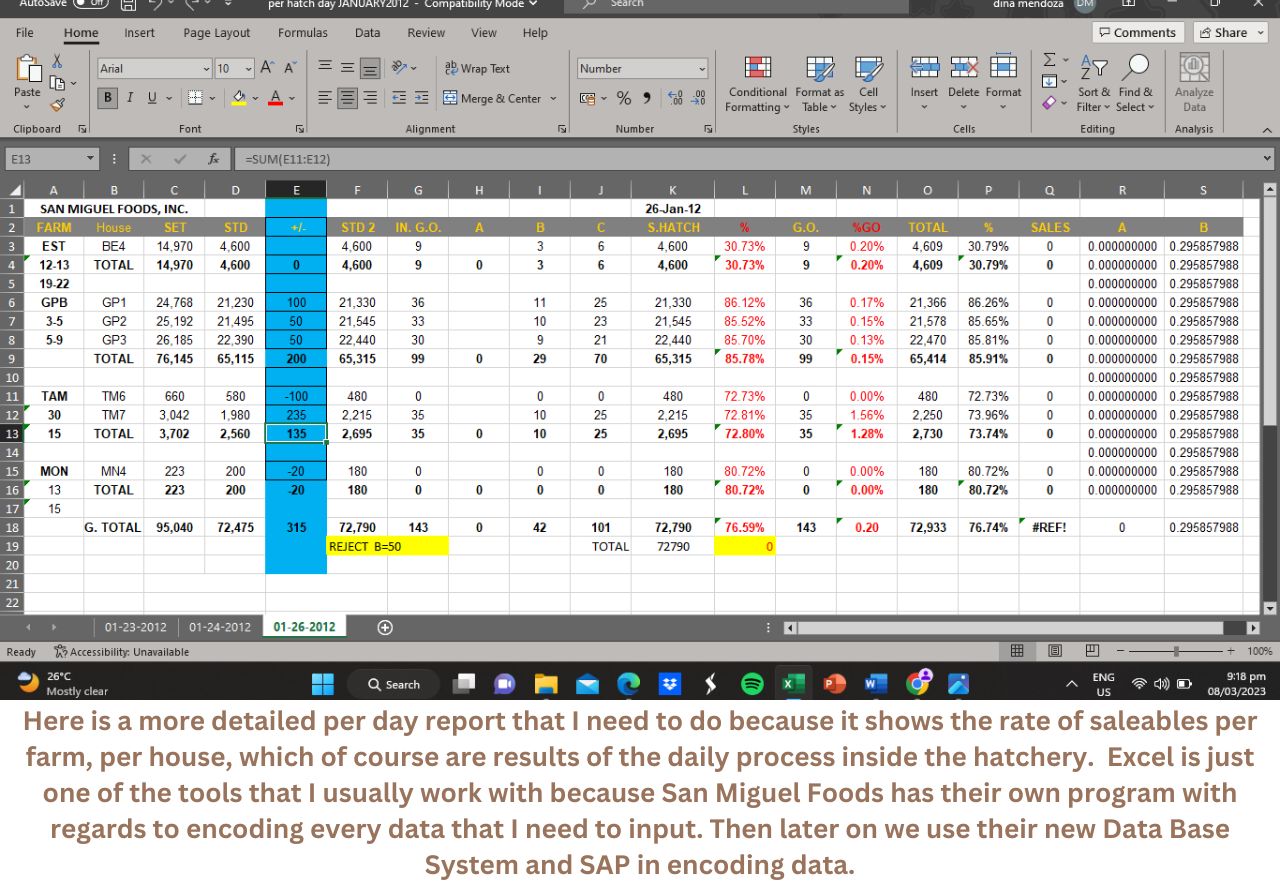Image resolution: width=1280 pixels, height=885 pixels.
Task: Toggle center horizontal alignment
Action: point(348,98)
